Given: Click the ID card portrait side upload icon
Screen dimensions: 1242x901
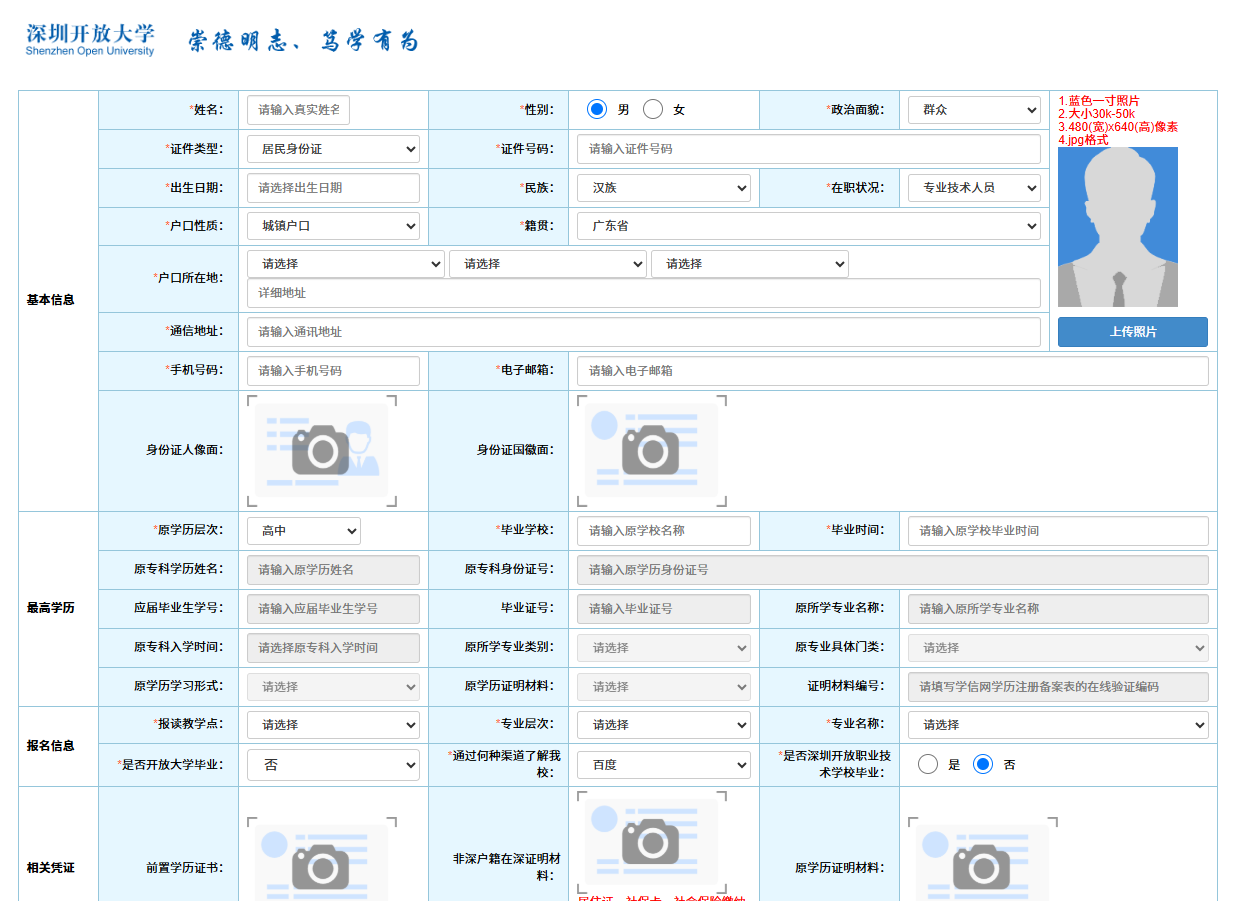Looking at the screenshot, I should click(x=321, y=450).
